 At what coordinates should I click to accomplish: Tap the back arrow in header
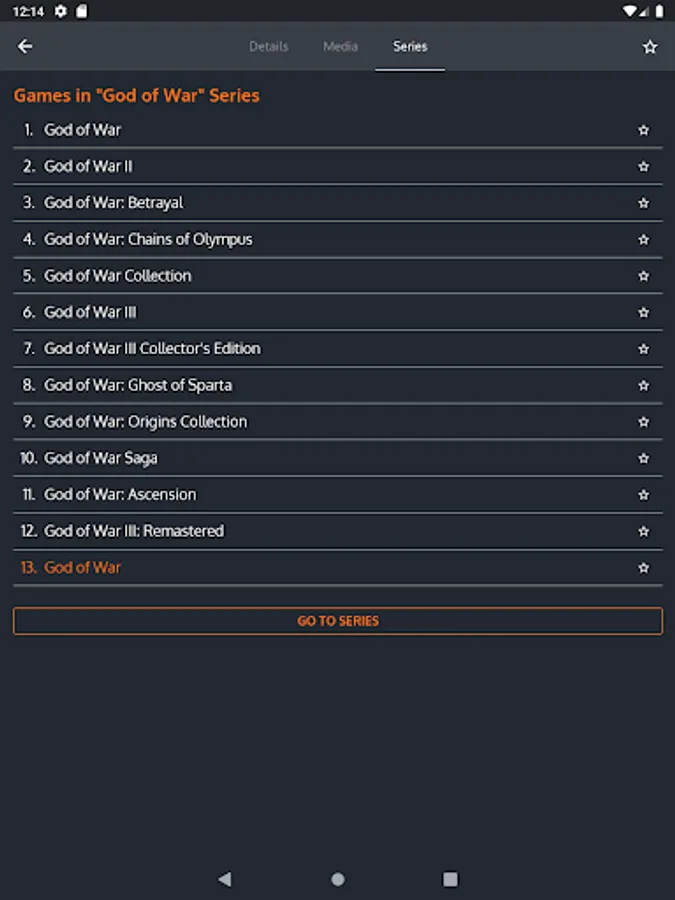click(x=26, y=47)
